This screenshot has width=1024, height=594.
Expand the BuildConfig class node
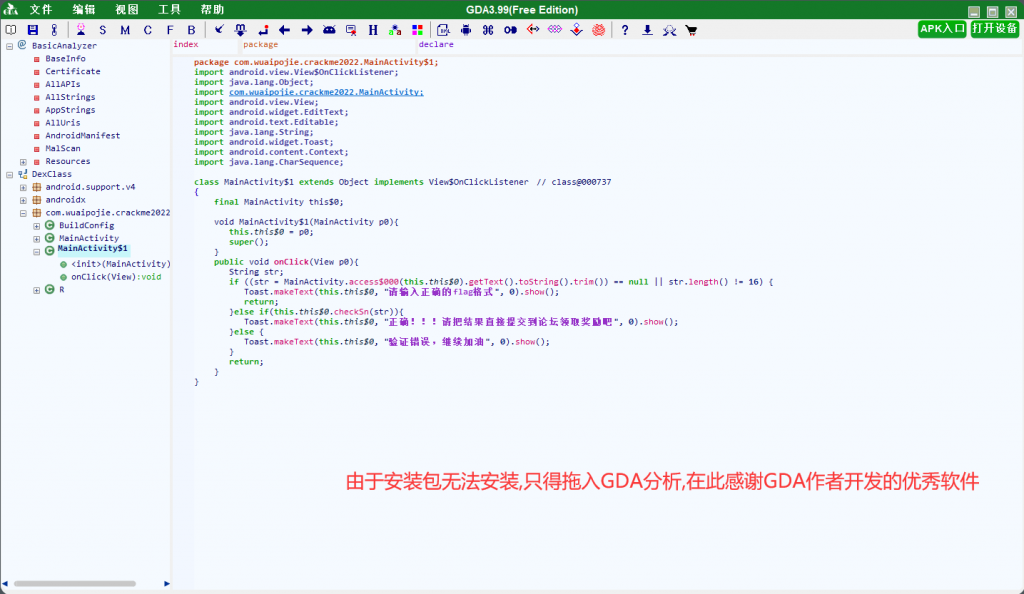(x=37, y=226)
